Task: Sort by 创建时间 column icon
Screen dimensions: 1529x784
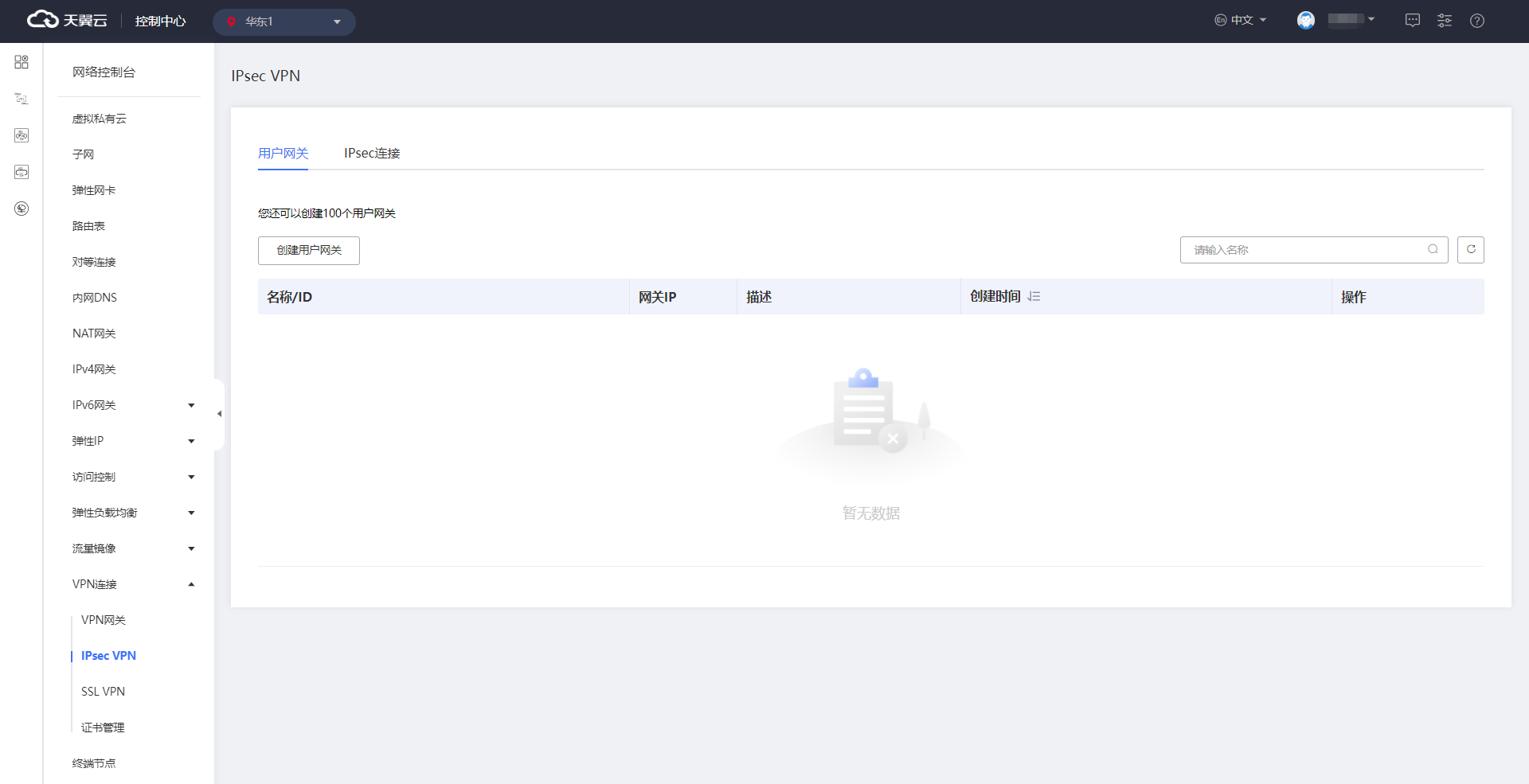Action: pos(1034,297)
